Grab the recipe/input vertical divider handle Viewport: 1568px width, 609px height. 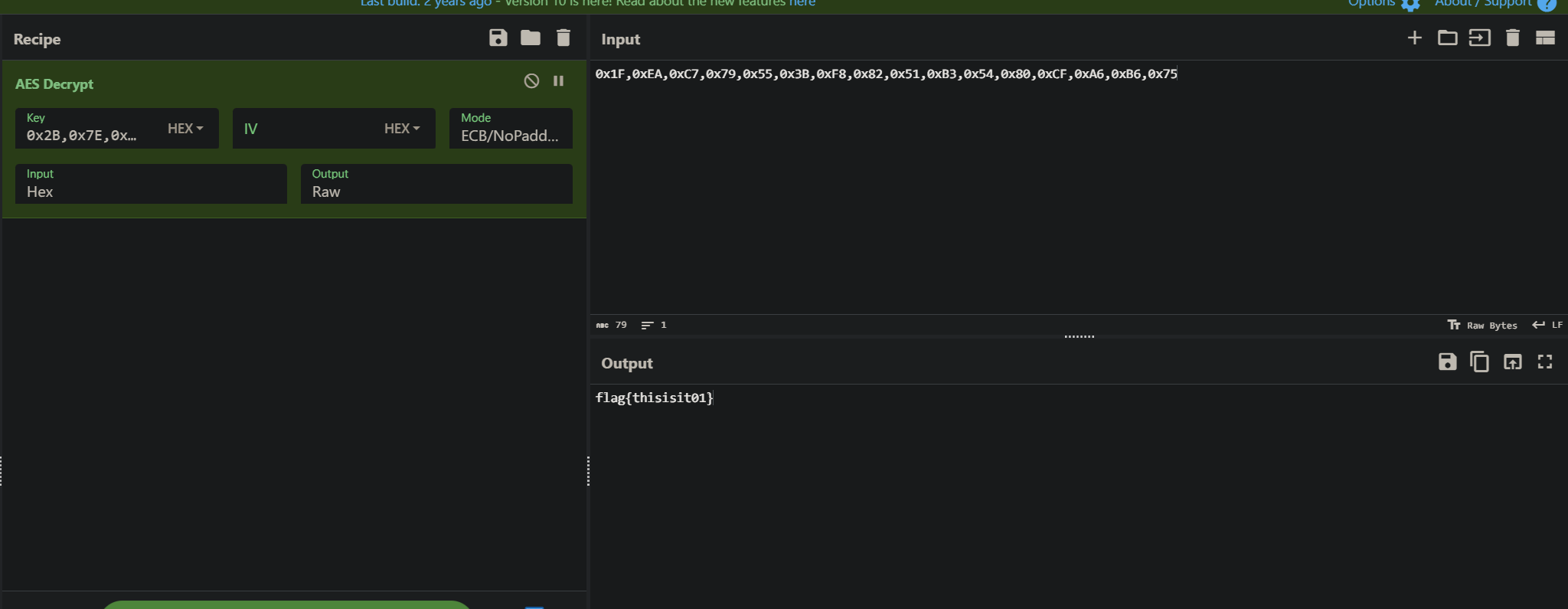tap(588, 471)
